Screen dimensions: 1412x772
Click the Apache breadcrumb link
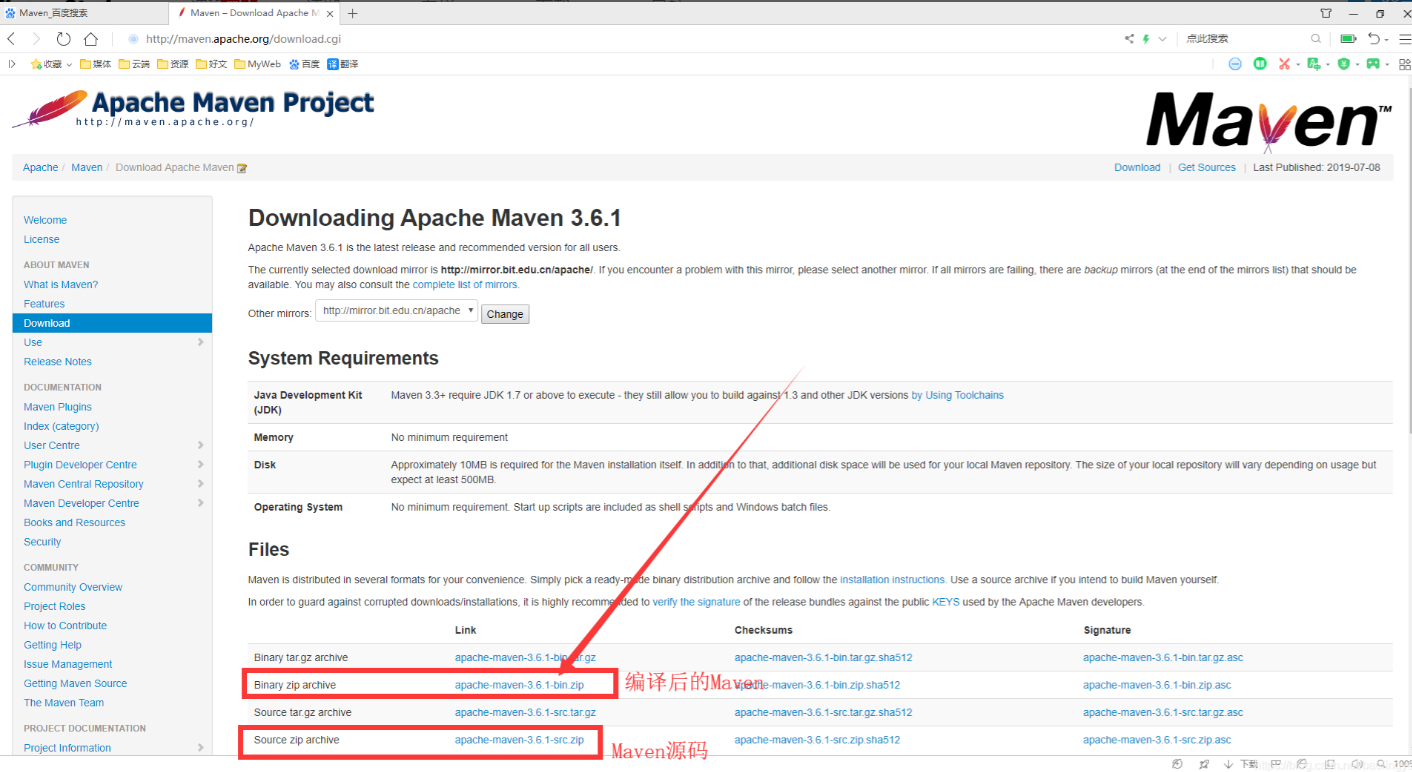point(41,168)
